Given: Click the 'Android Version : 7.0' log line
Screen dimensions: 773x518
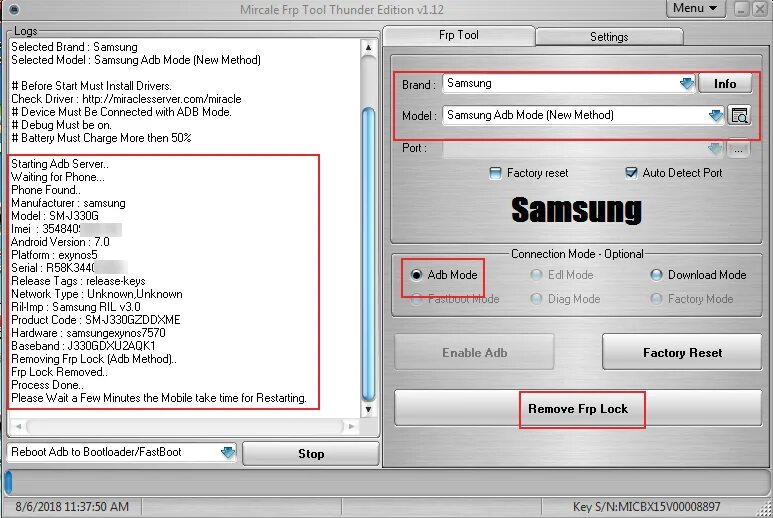Looking at the screenshot, I should click(60, 242).
